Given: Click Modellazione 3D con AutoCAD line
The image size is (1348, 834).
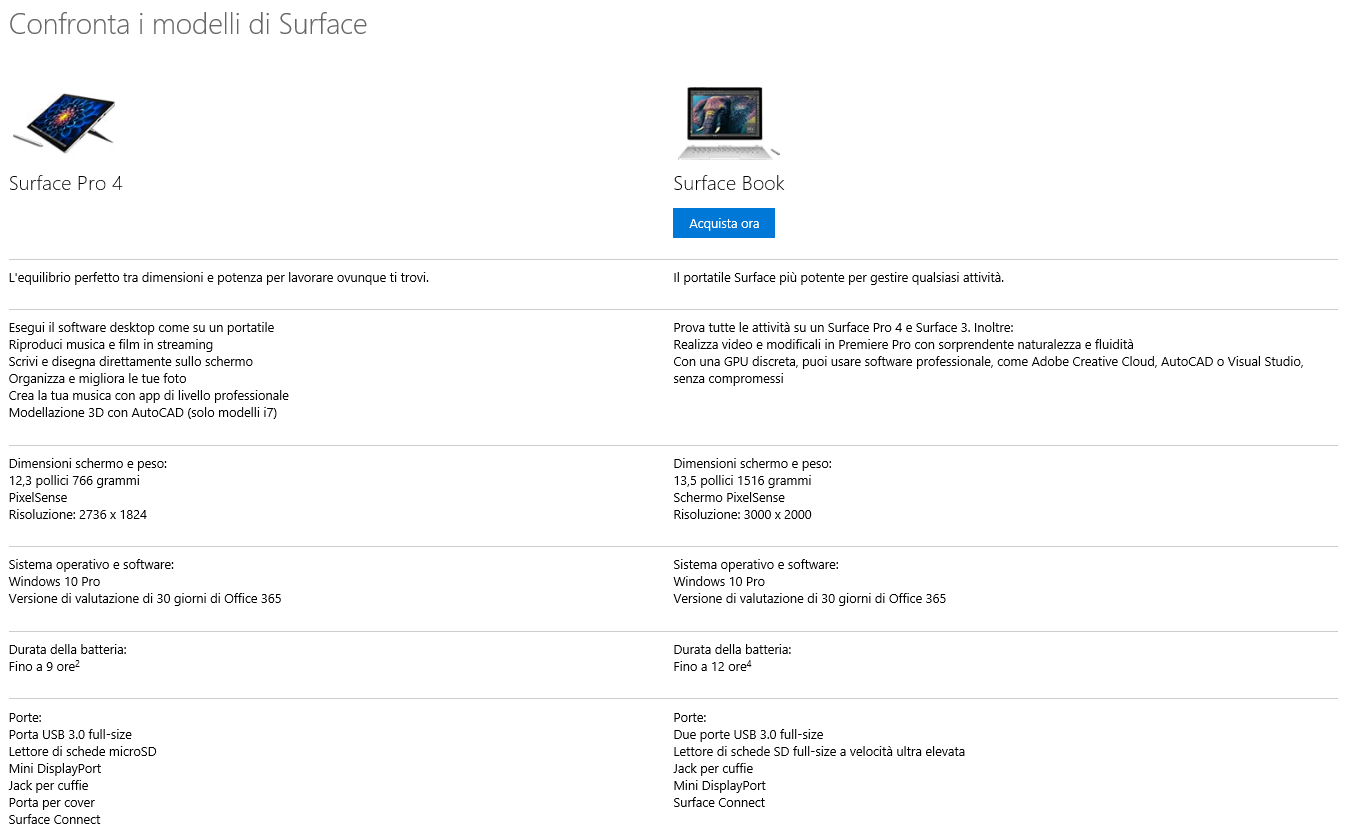Looking at the screenshot, I should click(143, 413).
